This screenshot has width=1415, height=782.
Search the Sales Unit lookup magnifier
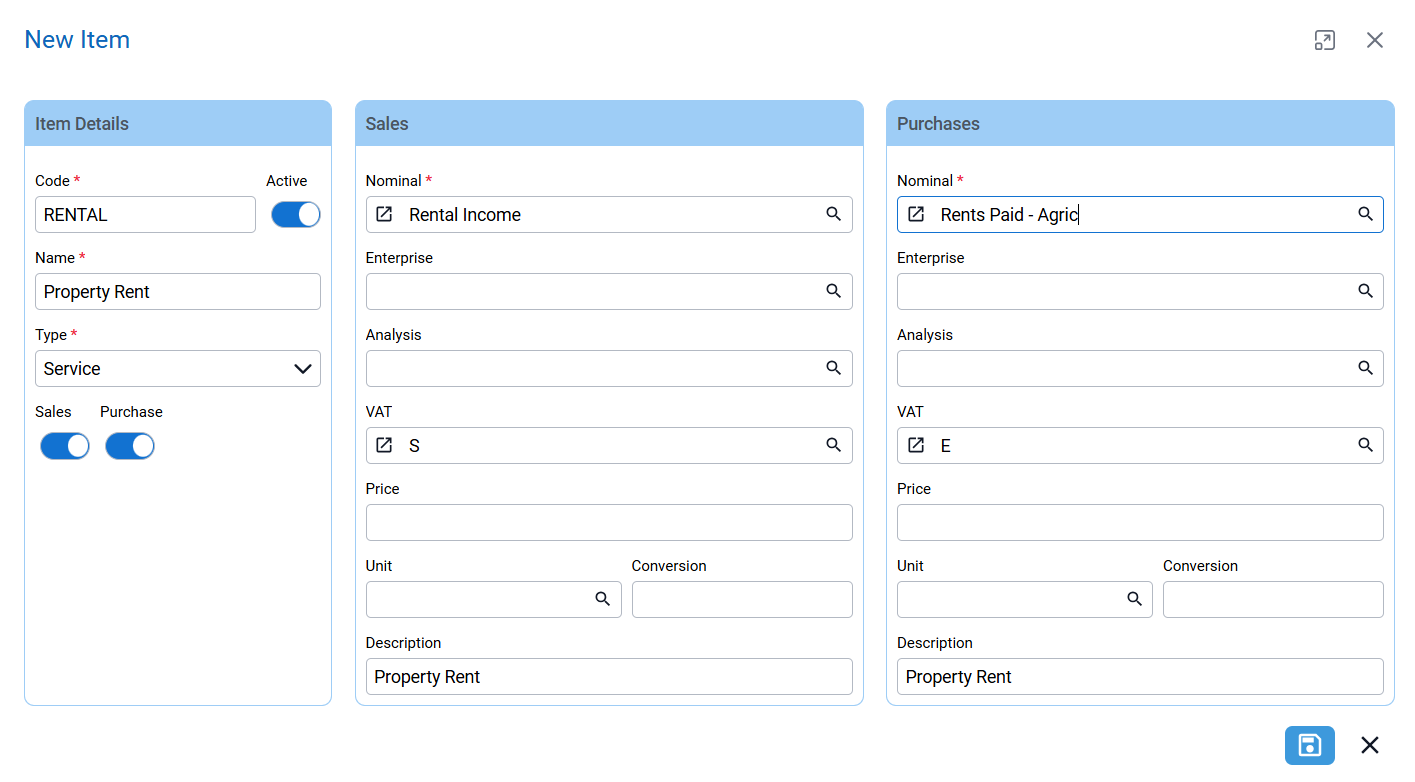pyautogui.click(x=603, y=599)
